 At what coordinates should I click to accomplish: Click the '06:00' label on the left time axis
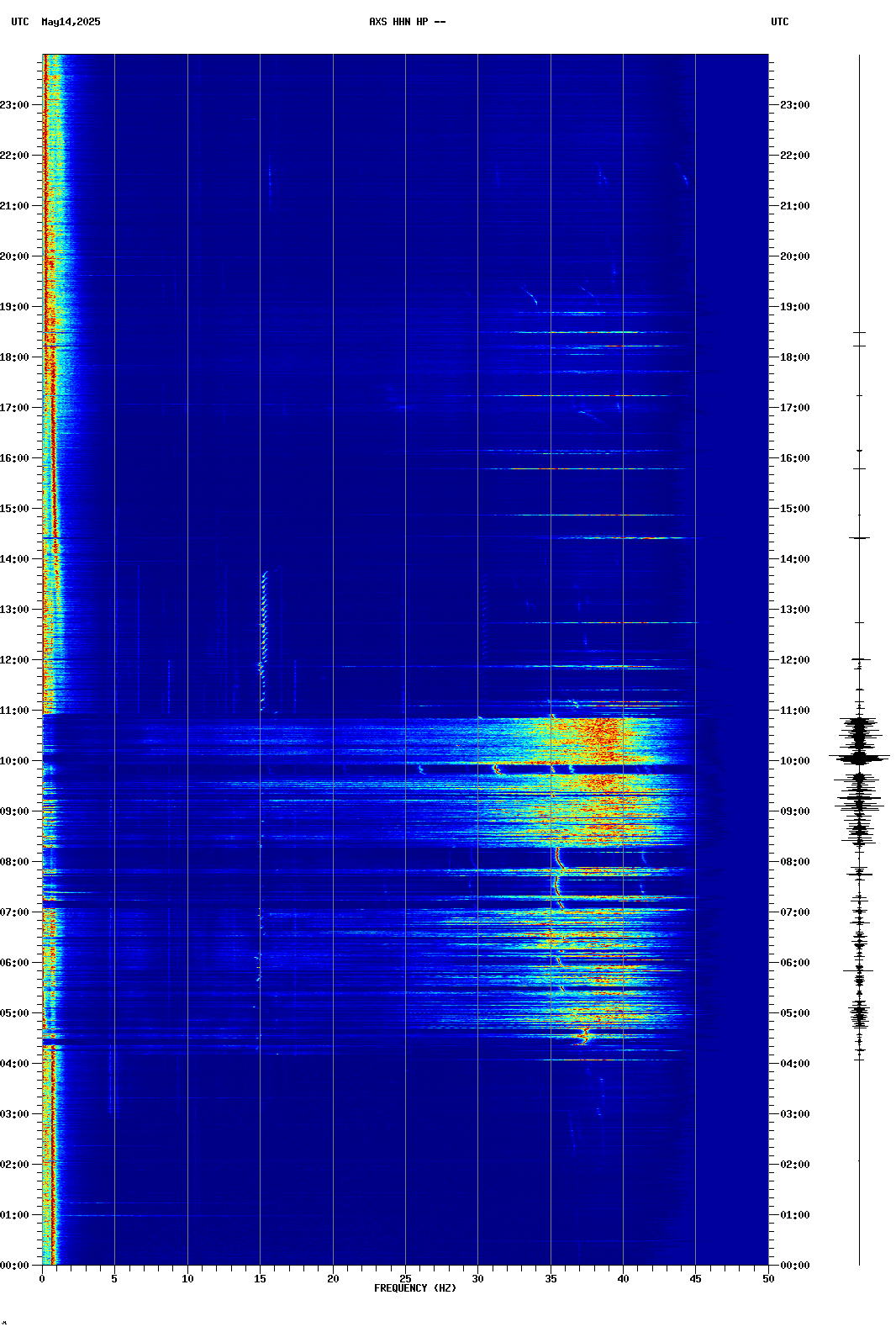pos(14,963)
